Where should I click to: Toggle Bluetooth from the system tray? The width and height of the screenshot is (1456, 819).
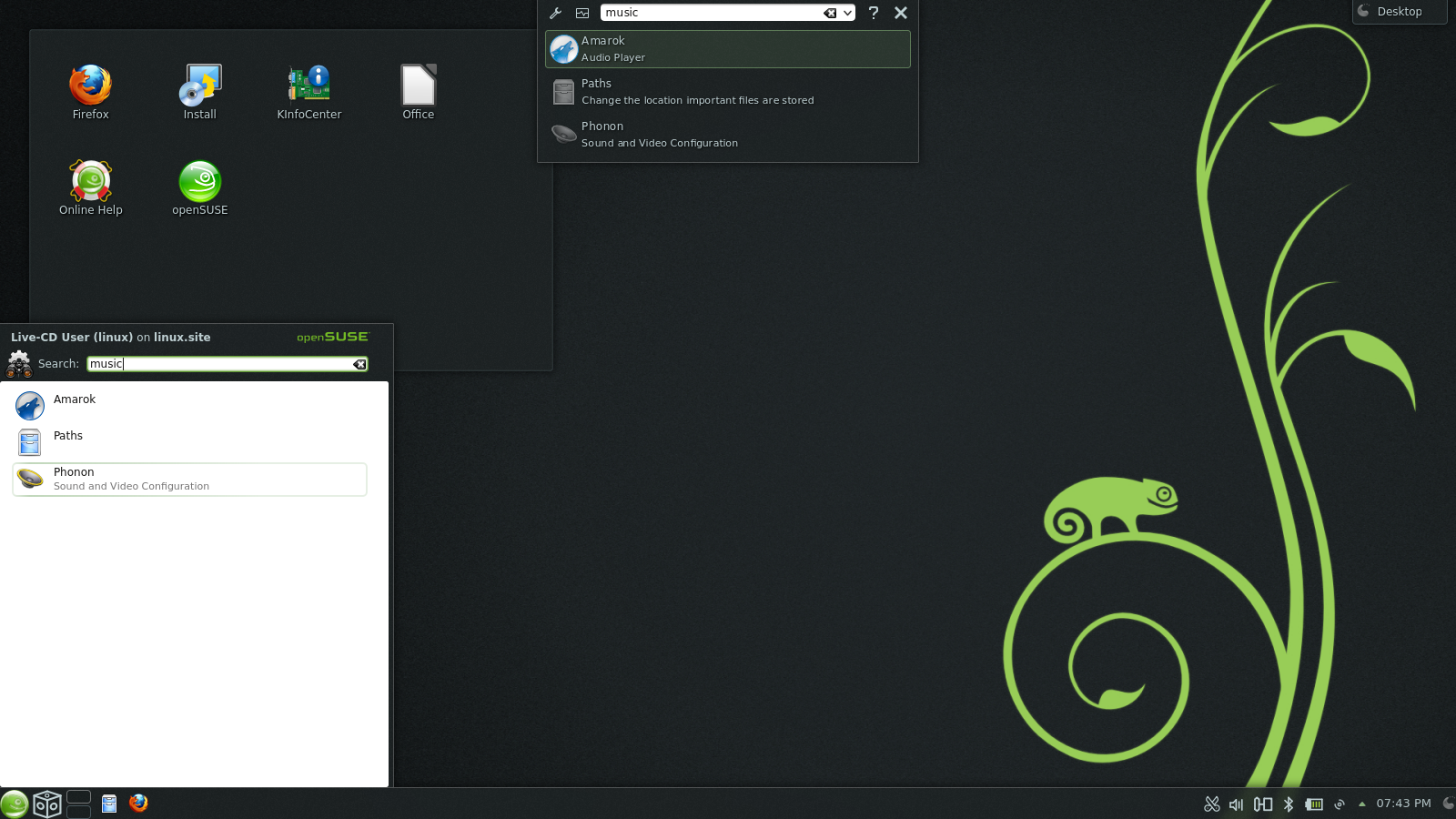pyautogui.click(x=1287, y=804)
